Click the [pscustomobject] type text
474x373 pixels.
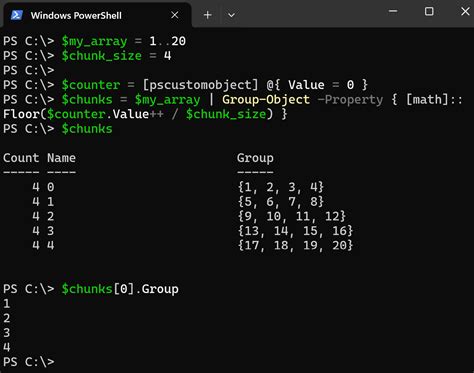click(x=200, y=85)
